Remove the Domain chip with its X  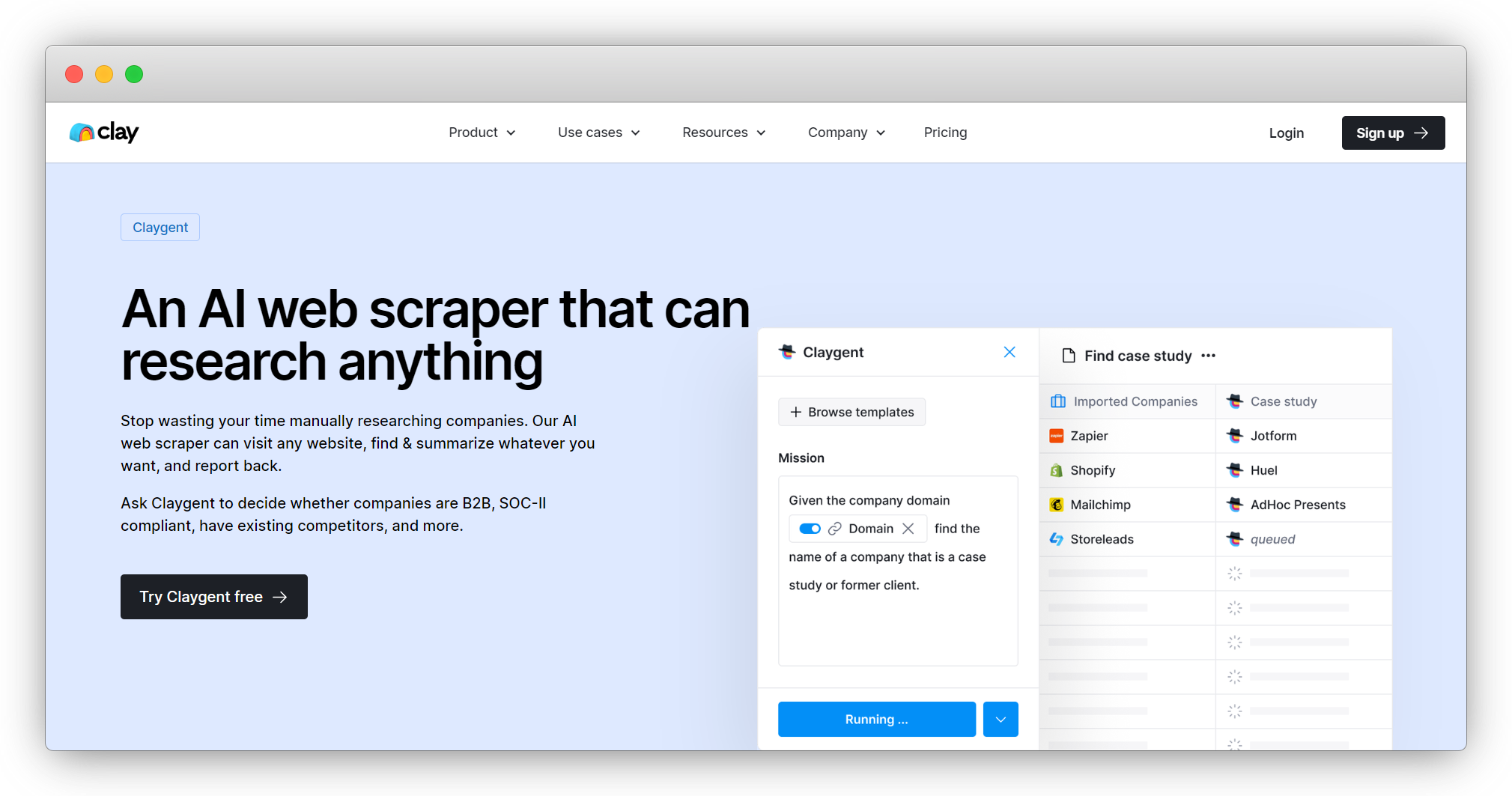[x=908, y=529]
